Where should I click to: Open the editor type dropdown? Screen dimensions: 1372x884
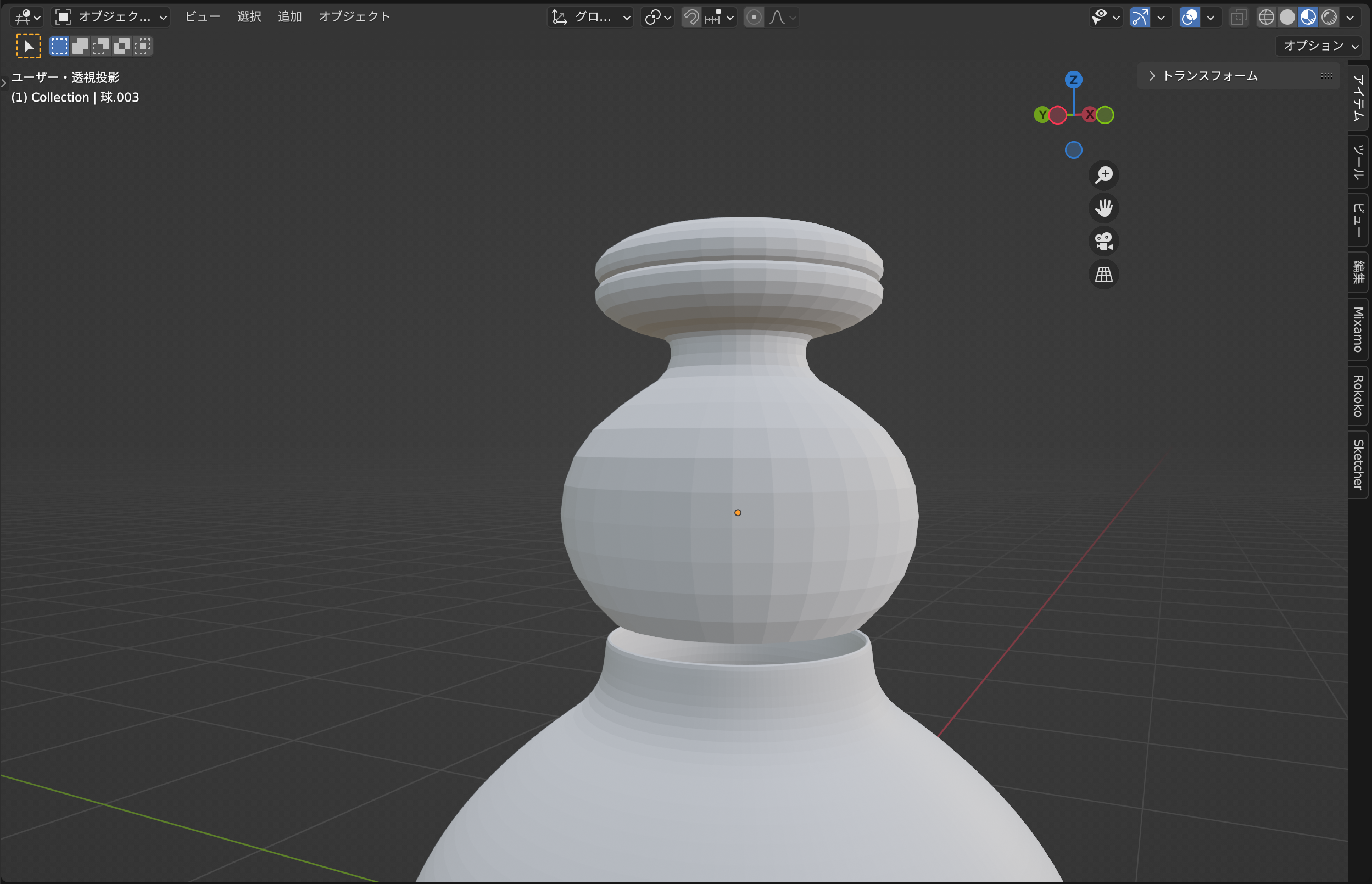pos(27,17)
